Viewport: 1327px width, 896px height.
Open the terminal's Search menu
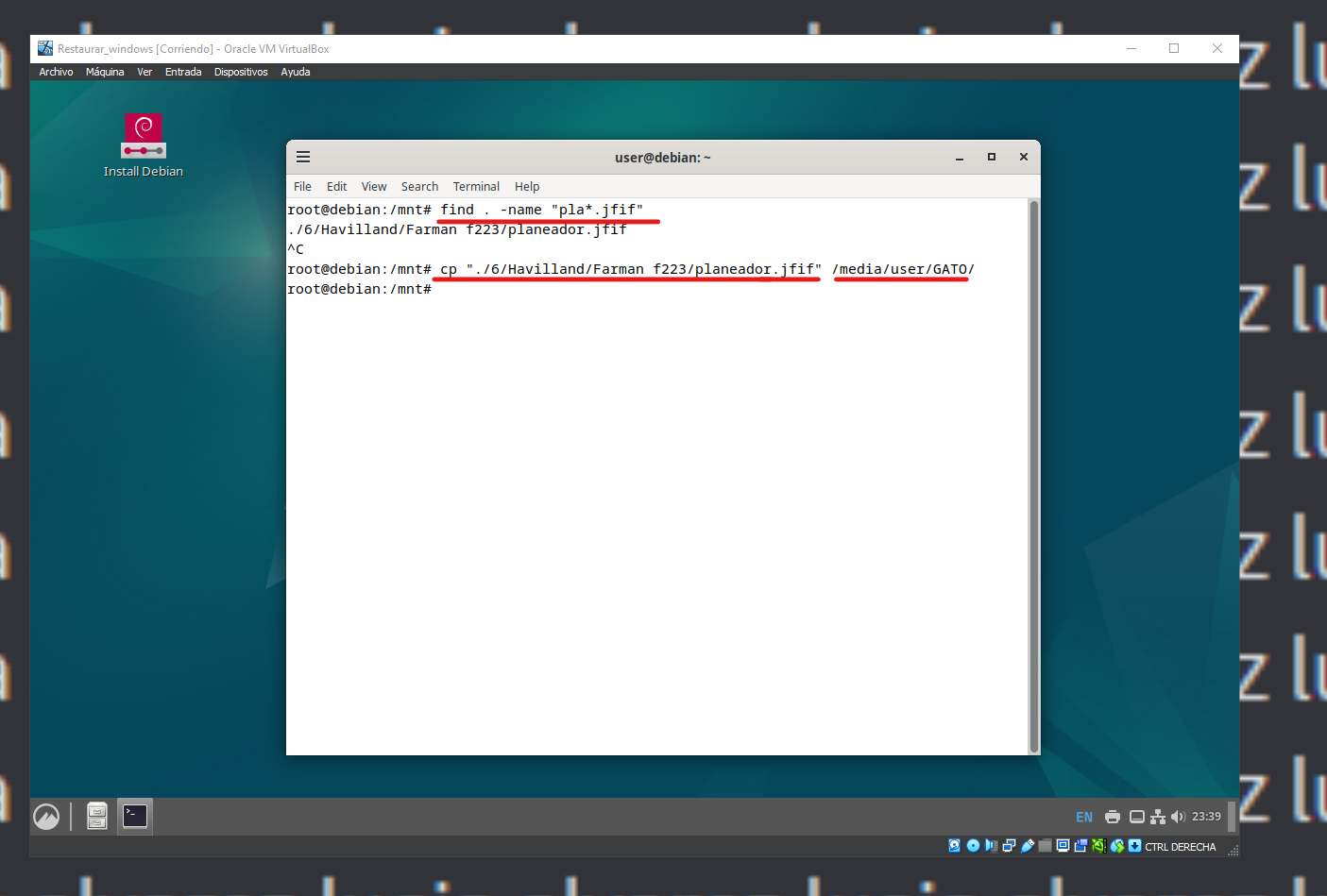point(419,187)
